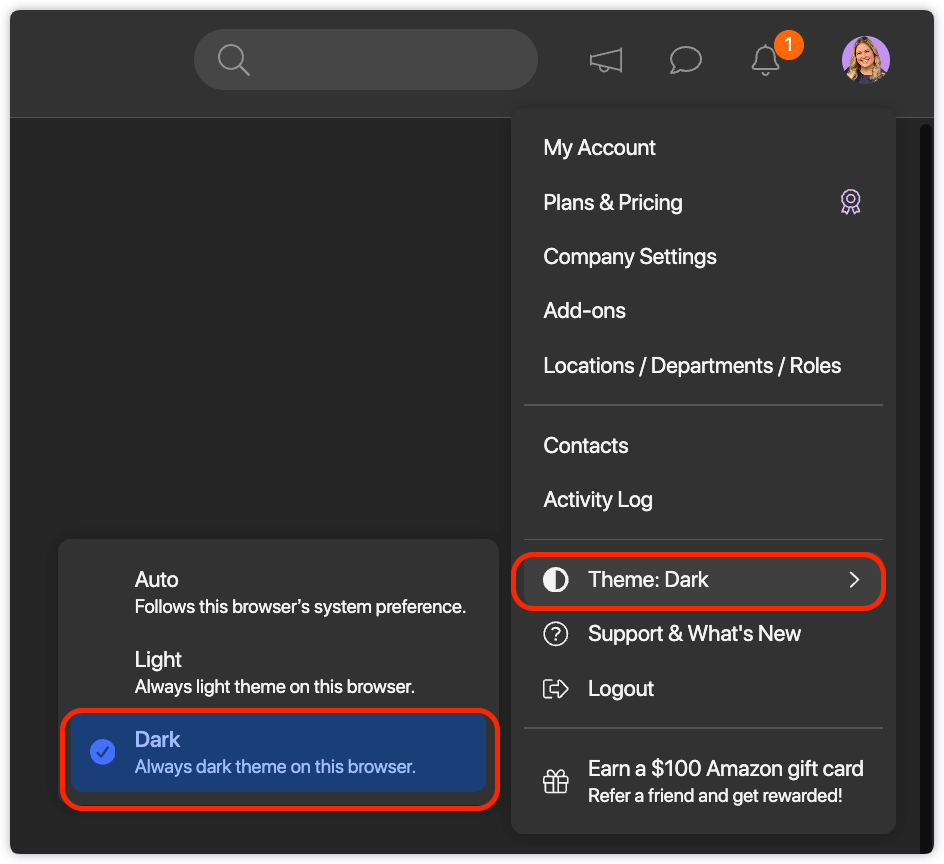Click the user profile avatar

[x=865, y=60]
